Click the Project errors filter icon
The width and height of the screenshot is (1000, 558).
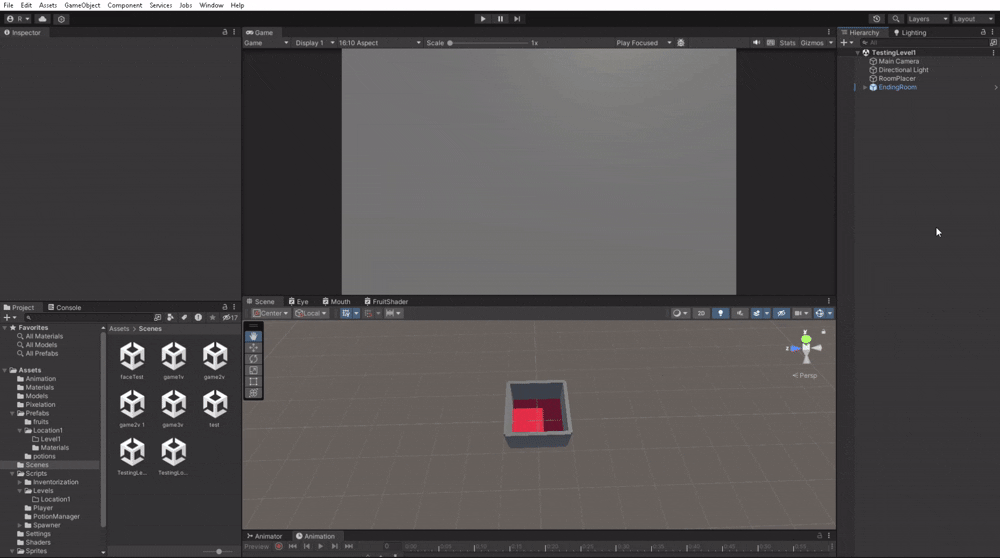click(198, 317)
